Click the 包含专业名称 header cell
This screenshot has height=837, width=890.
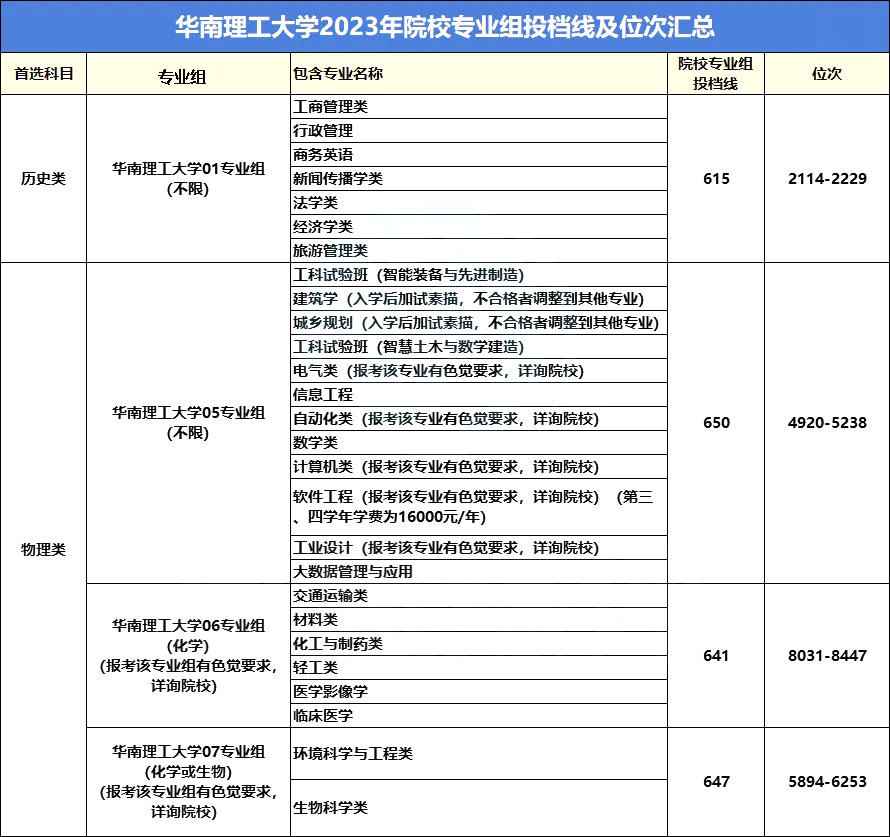pyautogui.click(x=478, y=74)
